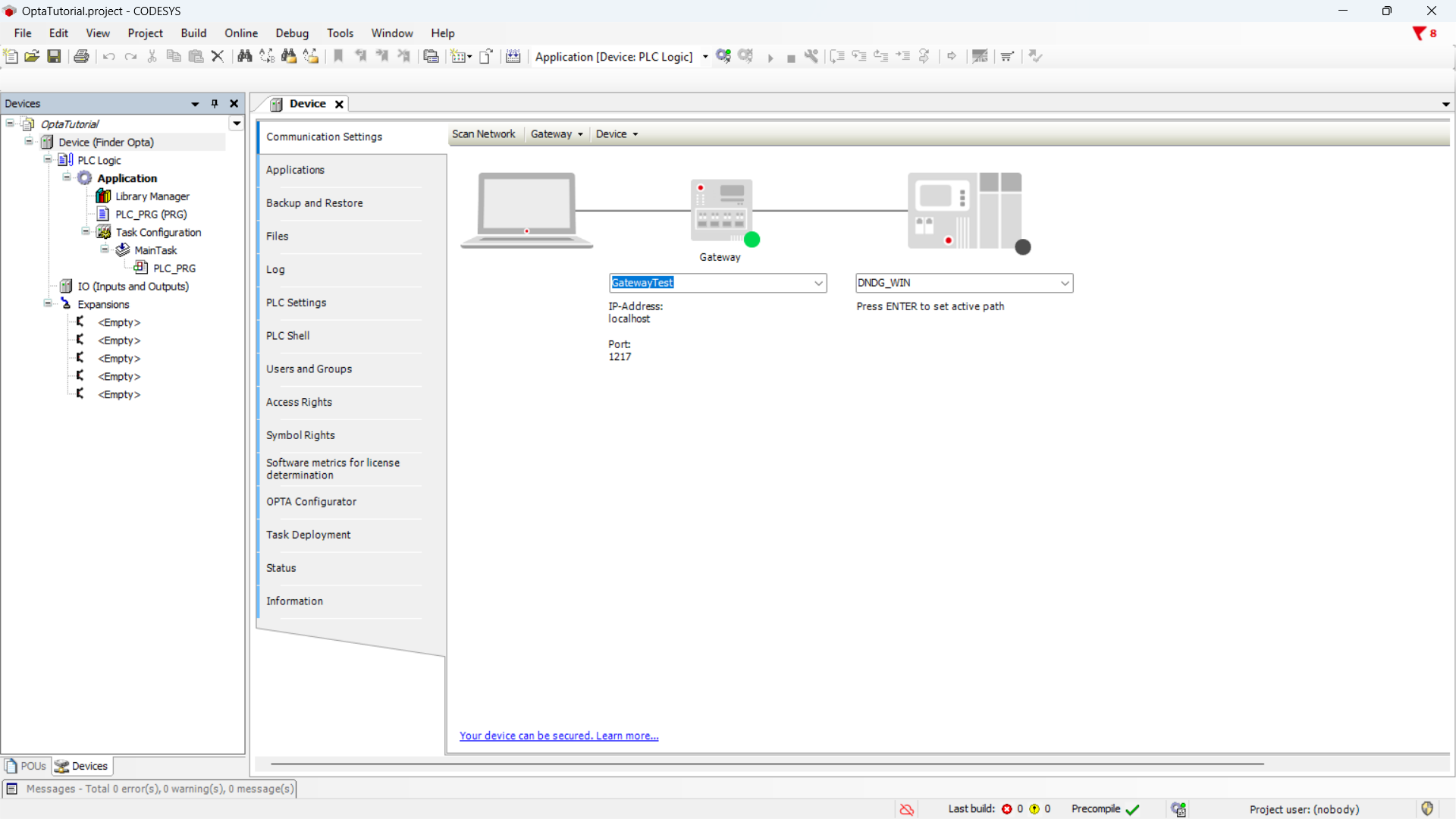
Task: Open the DNDG_WIN device dropdown
Action: [1065, 283]
